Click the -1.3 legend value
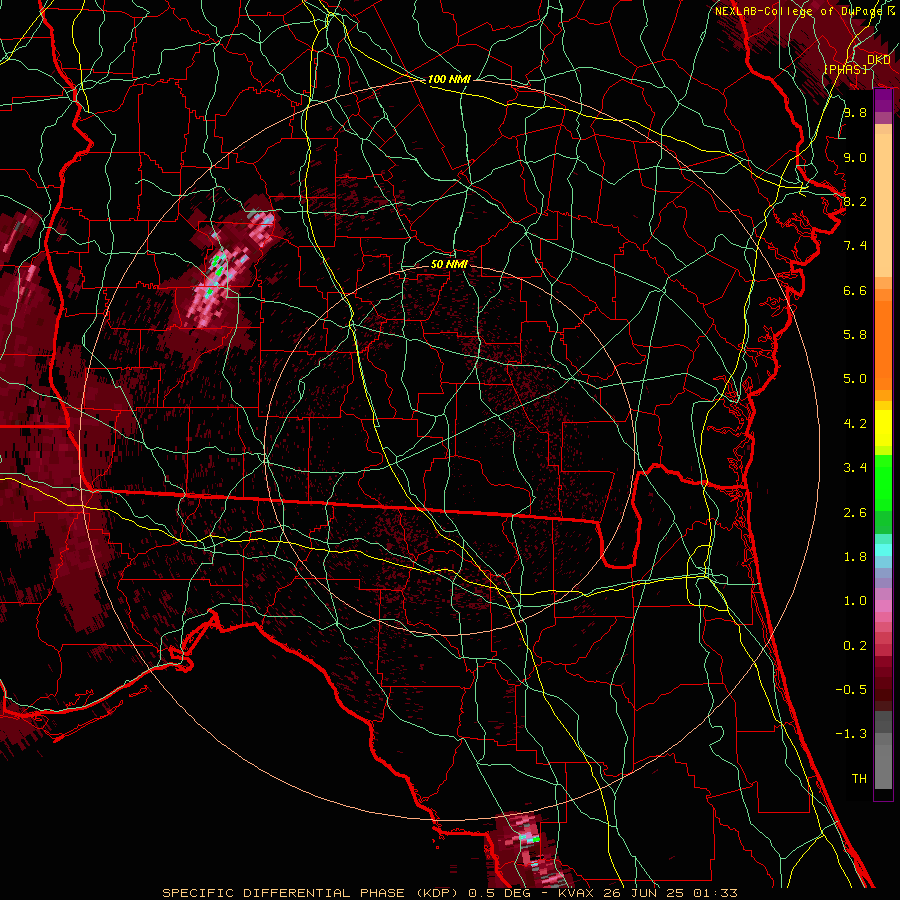900x900 pixels. (851, 734)
